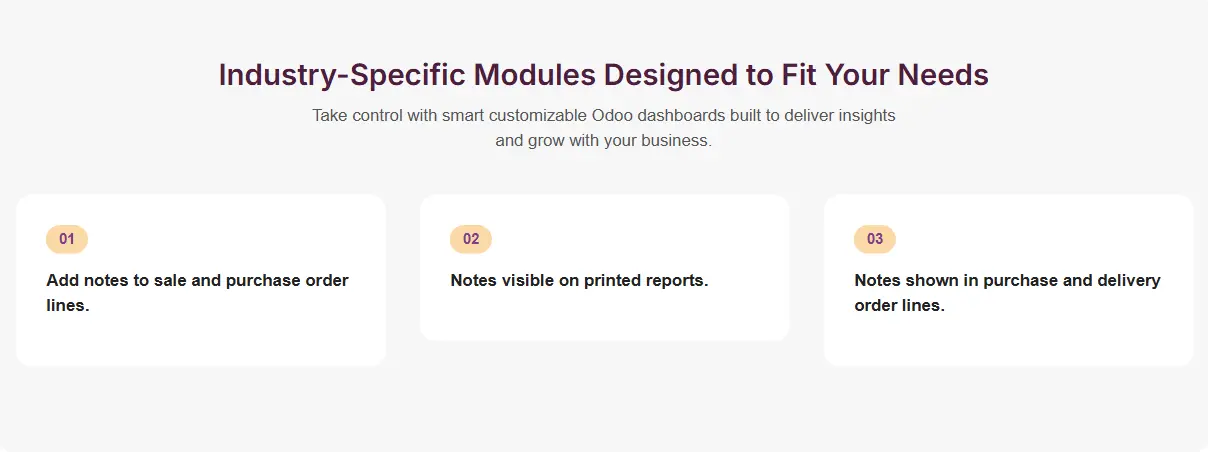Click the orange "03" number badge
Screen dimensions: 1208x452
[x=875, y=239]
